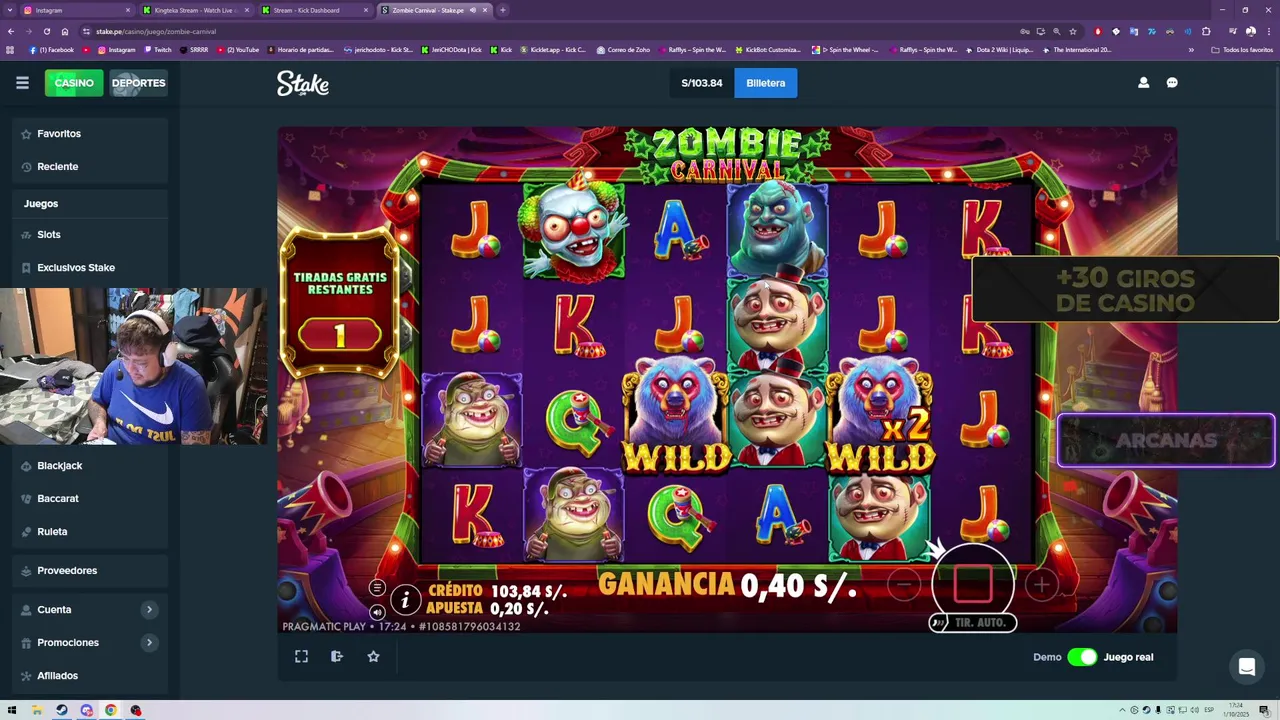Viewport: 1280px width, 720px height.
Task: Toggle the Demo / Juego real switch
Action: pos(1082,657)
